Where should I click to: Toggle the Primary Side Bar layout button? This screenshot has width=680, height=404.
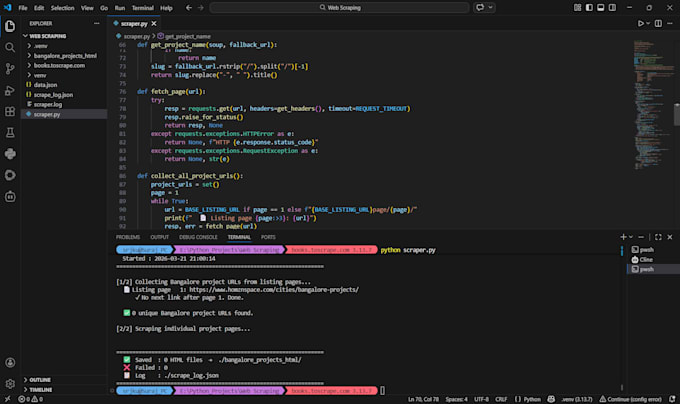click(589, 7)
